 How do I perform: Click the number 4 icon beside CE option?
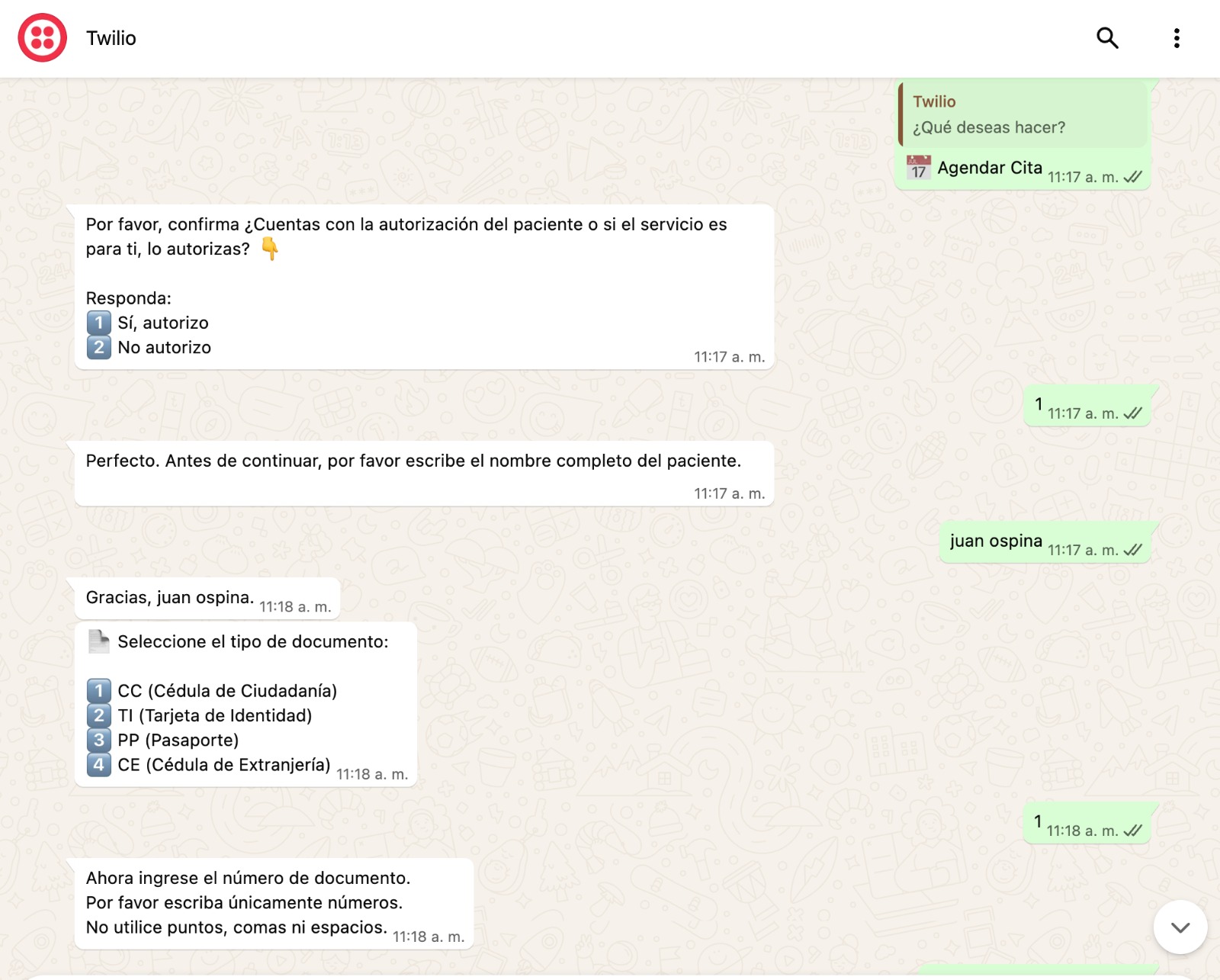[98, 764]
